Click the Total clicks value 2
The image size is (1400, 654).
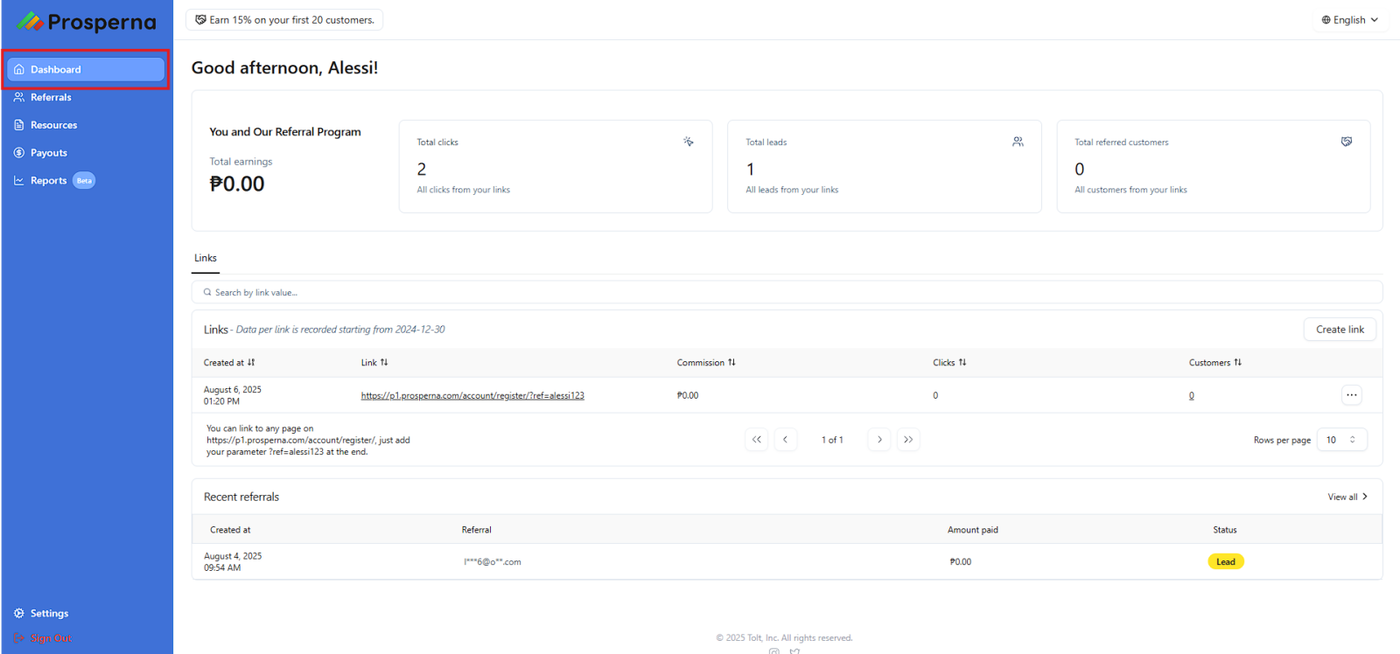[422, 169]
